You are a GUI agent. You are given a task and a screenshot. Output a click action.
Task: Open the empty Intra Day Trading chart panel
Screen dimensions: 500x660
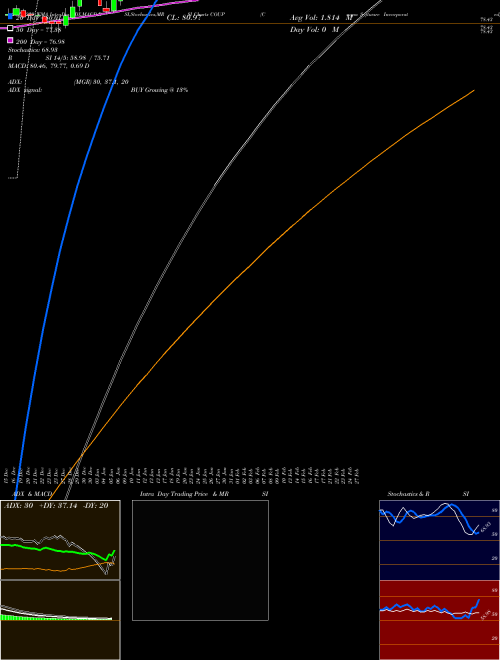pos(200,560)
